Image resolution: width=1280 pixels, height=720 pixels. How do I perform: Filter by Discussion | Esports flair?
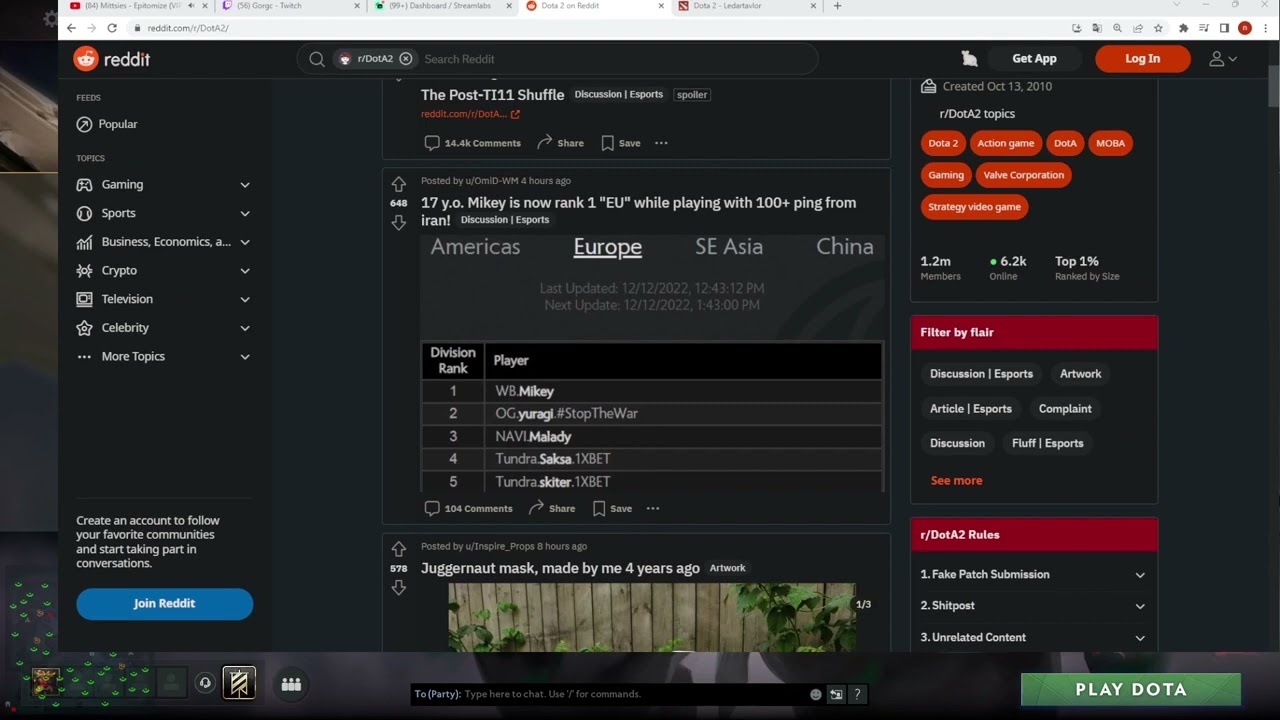pos(981,374)
